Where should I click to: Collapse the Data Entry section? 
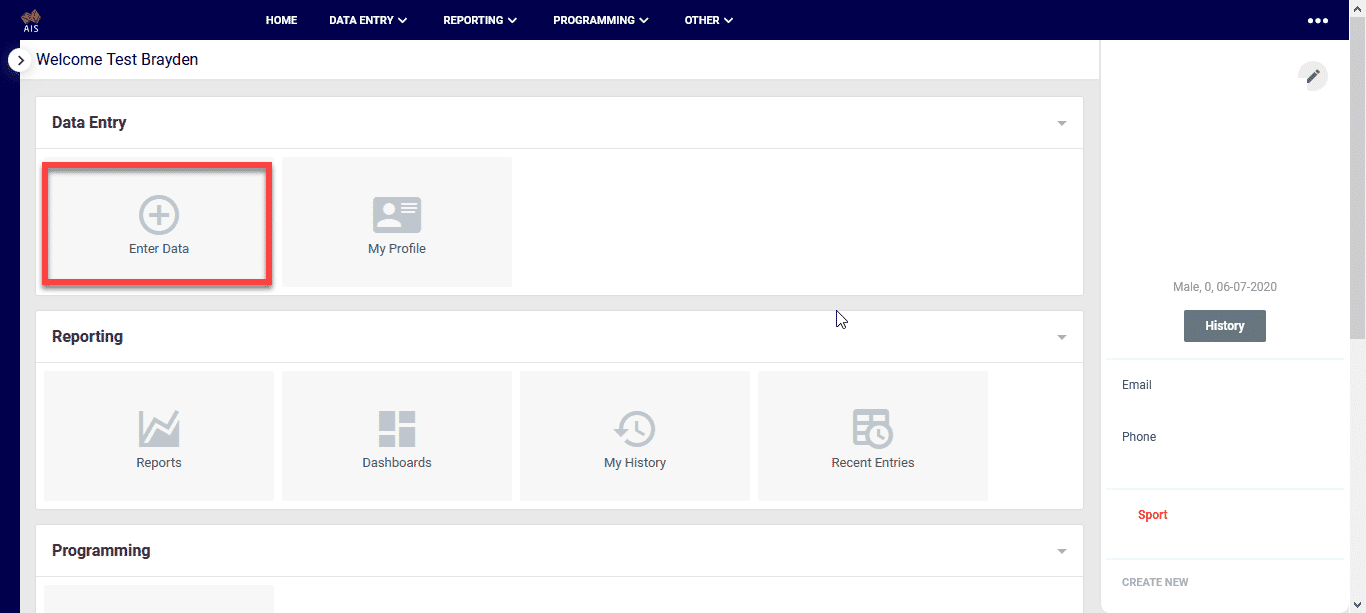click(x=1062, y=123)
